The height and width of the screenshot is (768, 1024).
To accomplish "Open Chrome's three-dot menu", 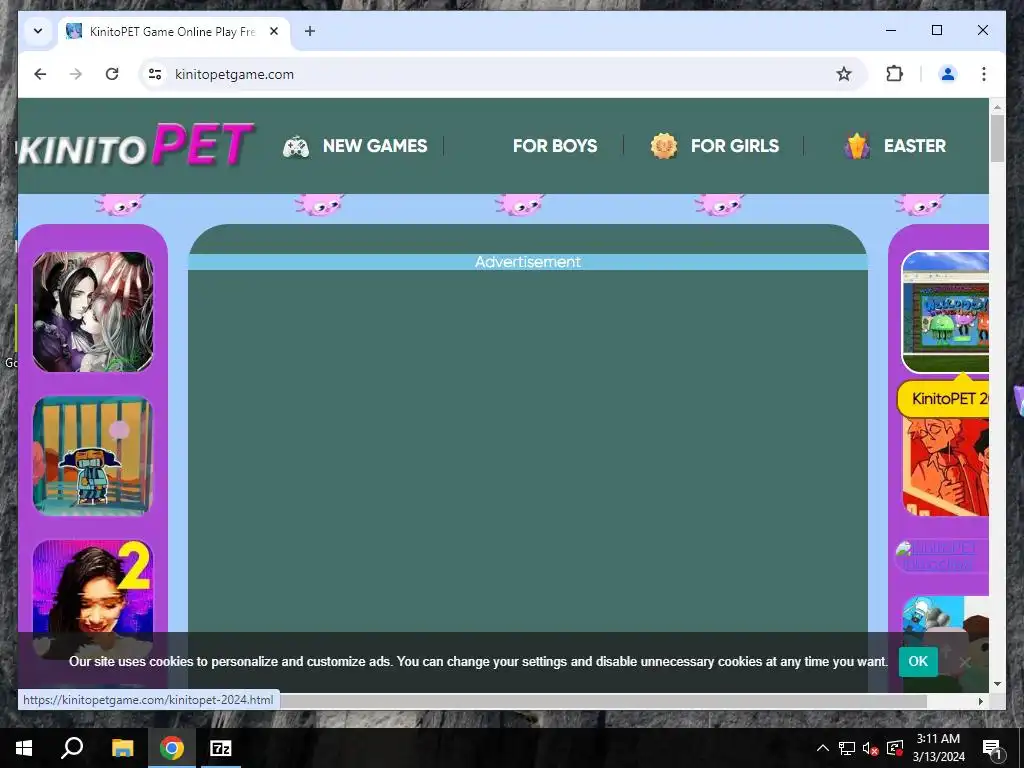I will coord(984,74).
